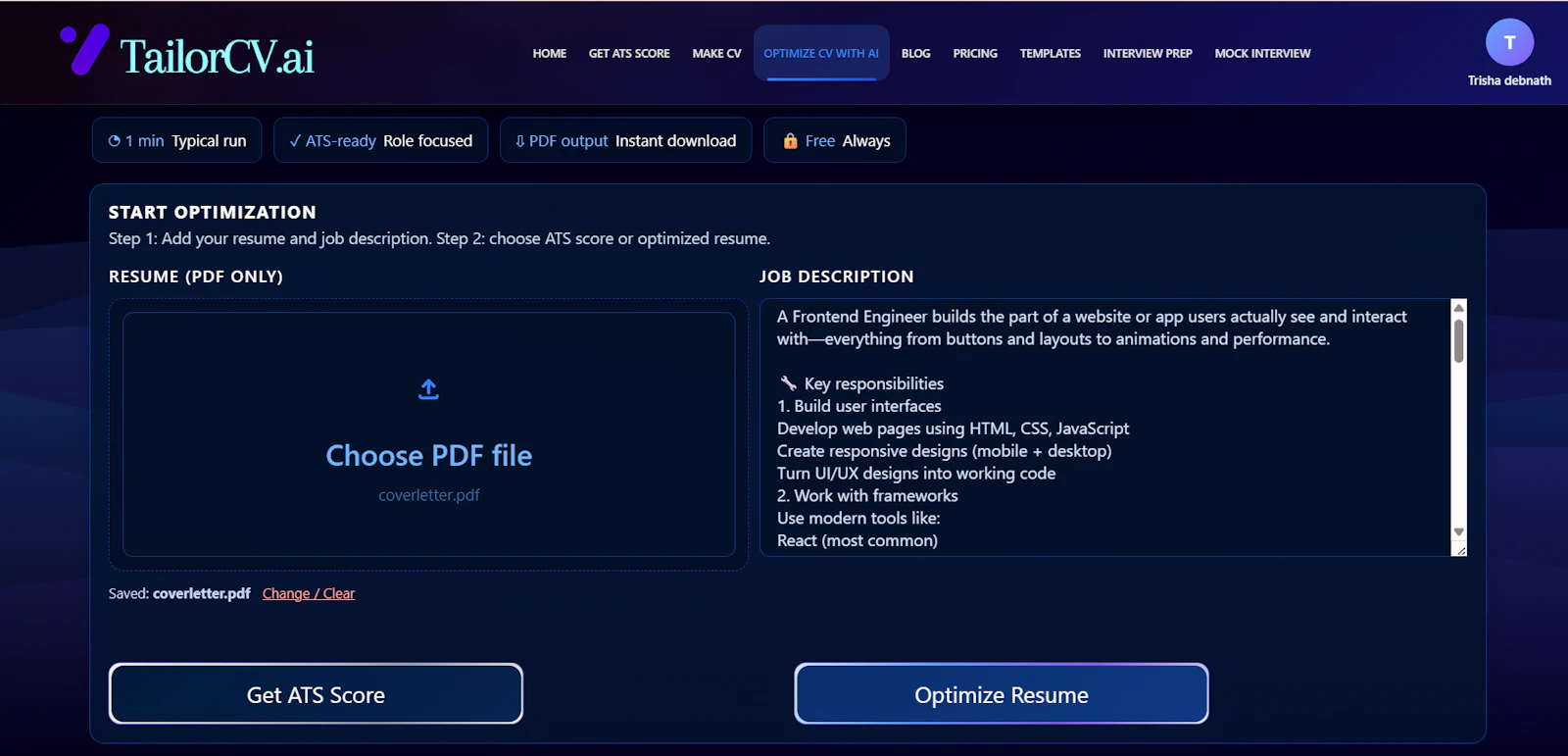Click the '2. Work with frameworks' line
1568x756 pixels.
point(867,496)
